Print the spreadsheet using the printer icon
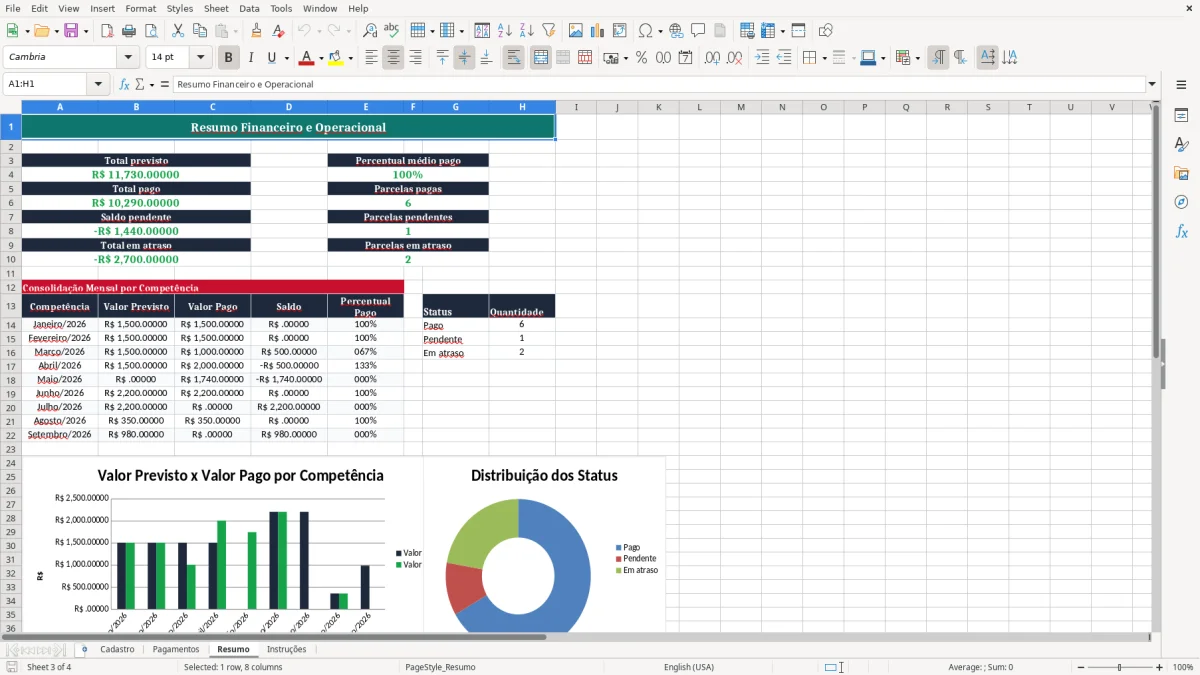Viewport: 1200px width, 675px height. pos(128,31)
